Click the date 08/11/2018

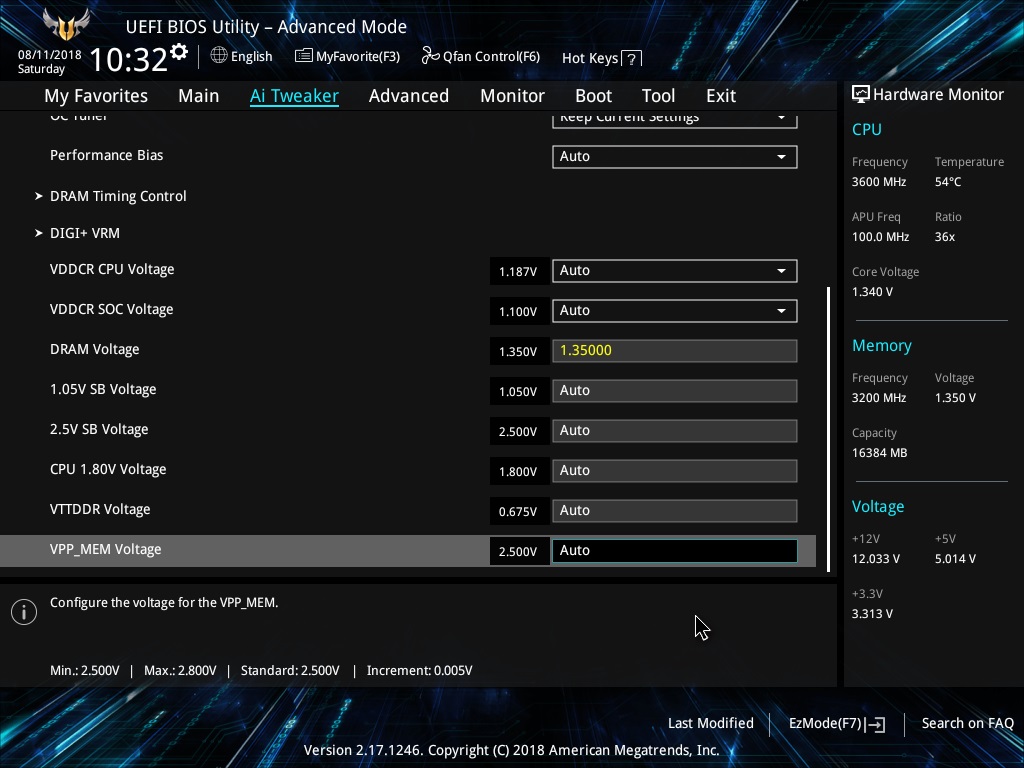50,55
